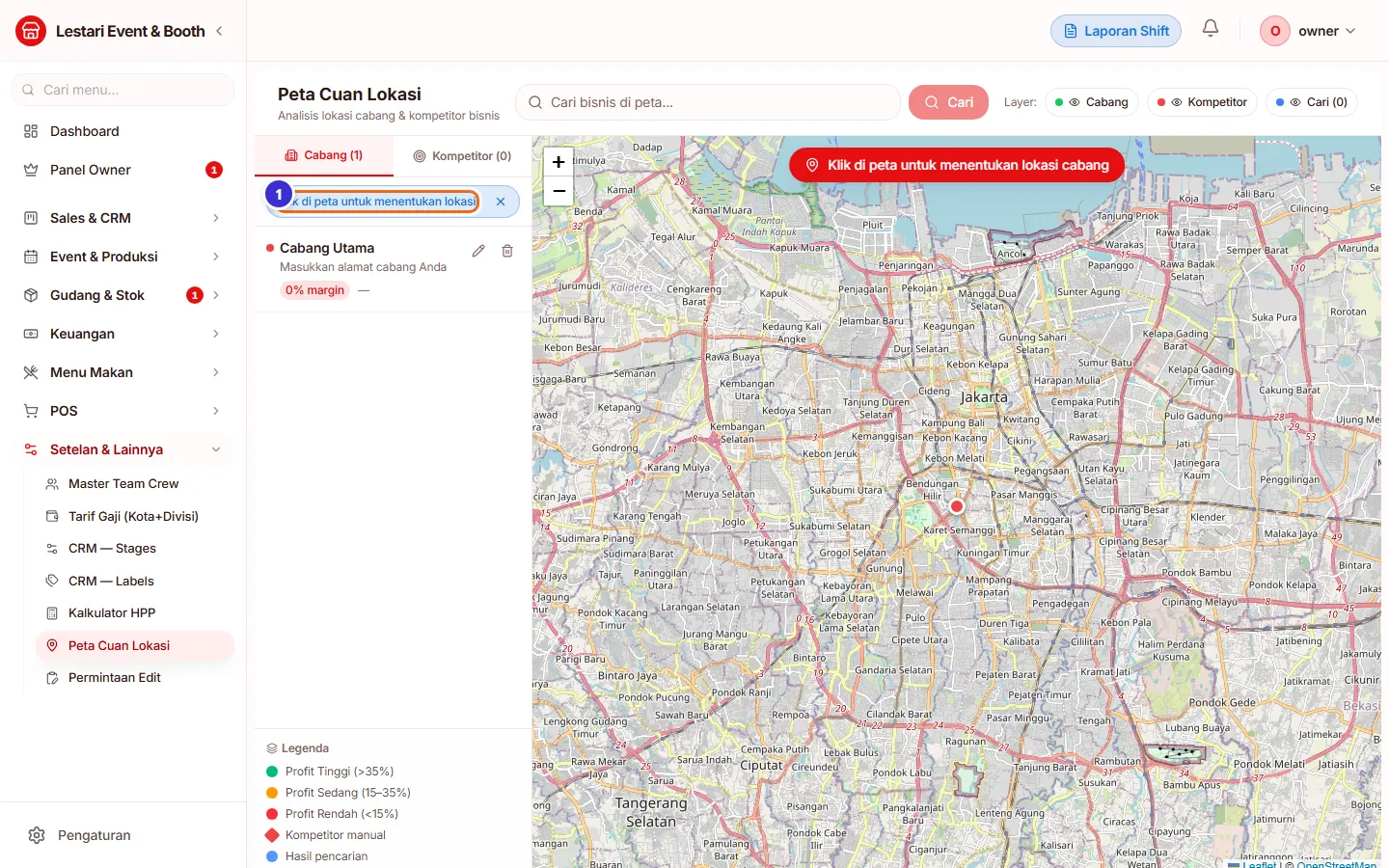The image size is (1389, 868).
Task: Collapse the sidebar with the chevron arrow
Action: click(219, 31)
